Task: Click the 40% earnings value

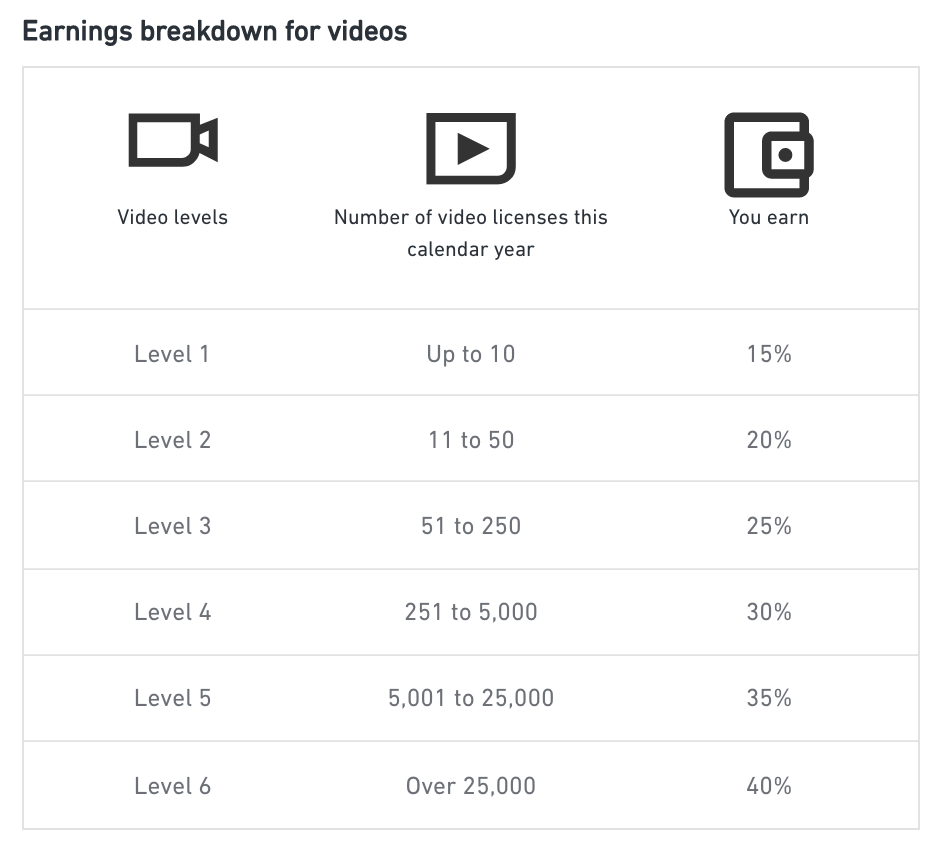Action: [x=768, y=786]
